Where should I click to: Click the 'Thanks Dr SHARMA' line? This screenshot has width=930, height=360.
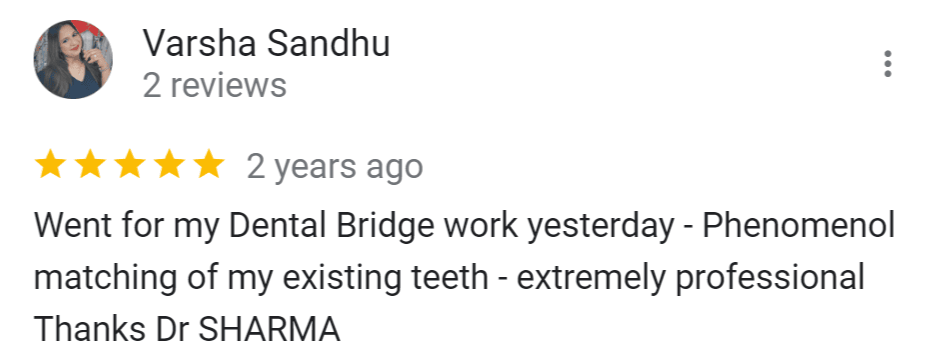click(187, 330)
